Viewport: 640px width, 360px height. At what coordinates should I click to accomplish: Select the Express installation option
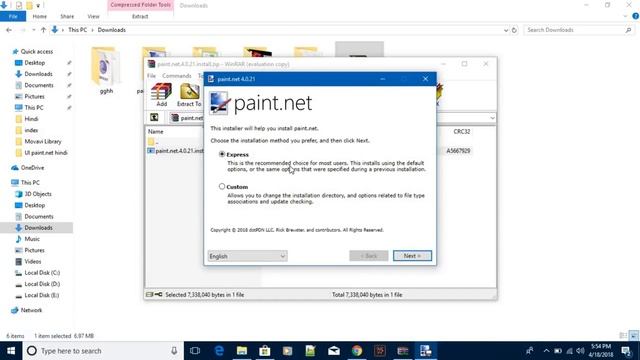222,154
